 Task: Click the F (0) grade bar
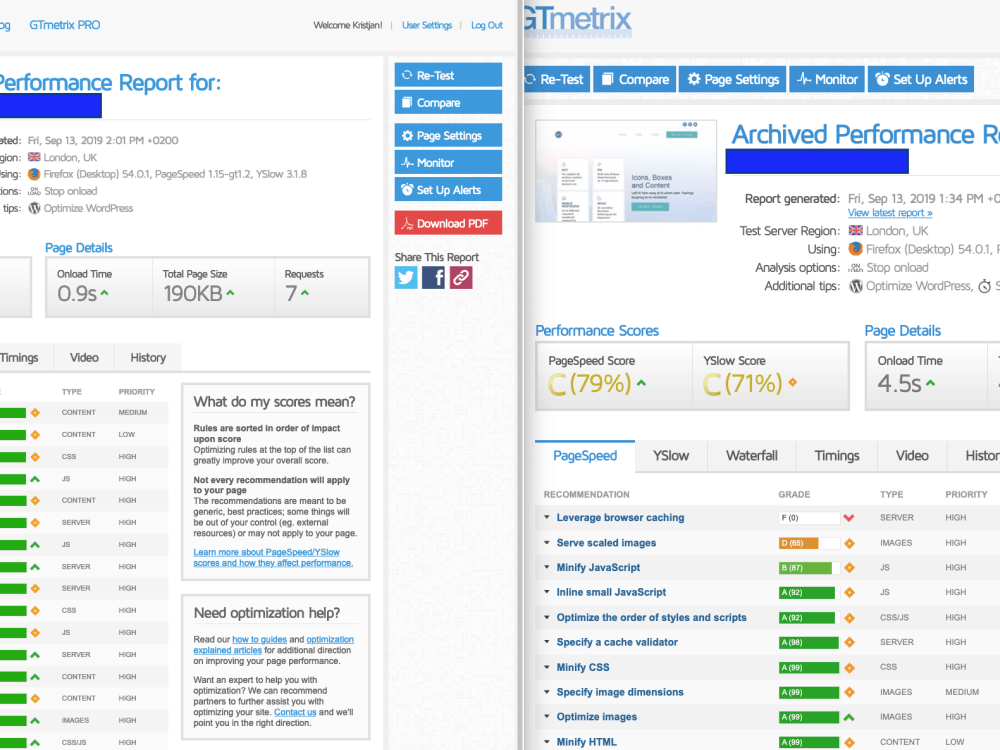tap(809, 518)
